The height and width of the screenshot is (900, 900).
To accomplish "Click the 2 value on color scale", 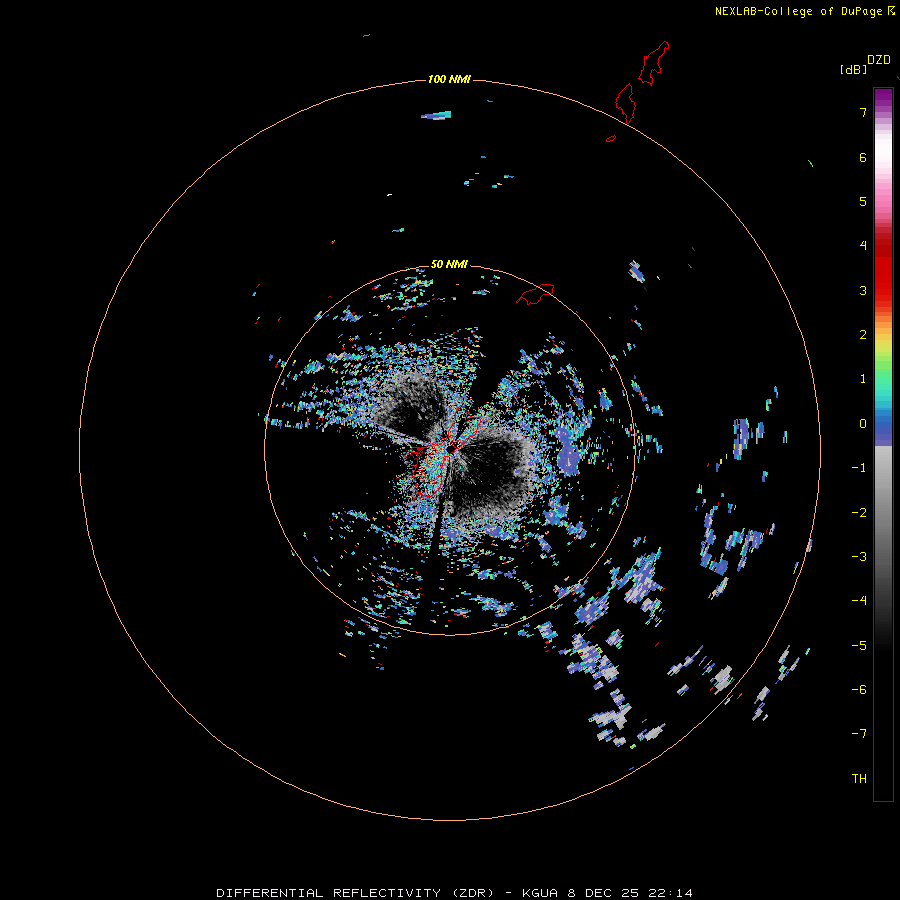I will click(x=863, y=335).
